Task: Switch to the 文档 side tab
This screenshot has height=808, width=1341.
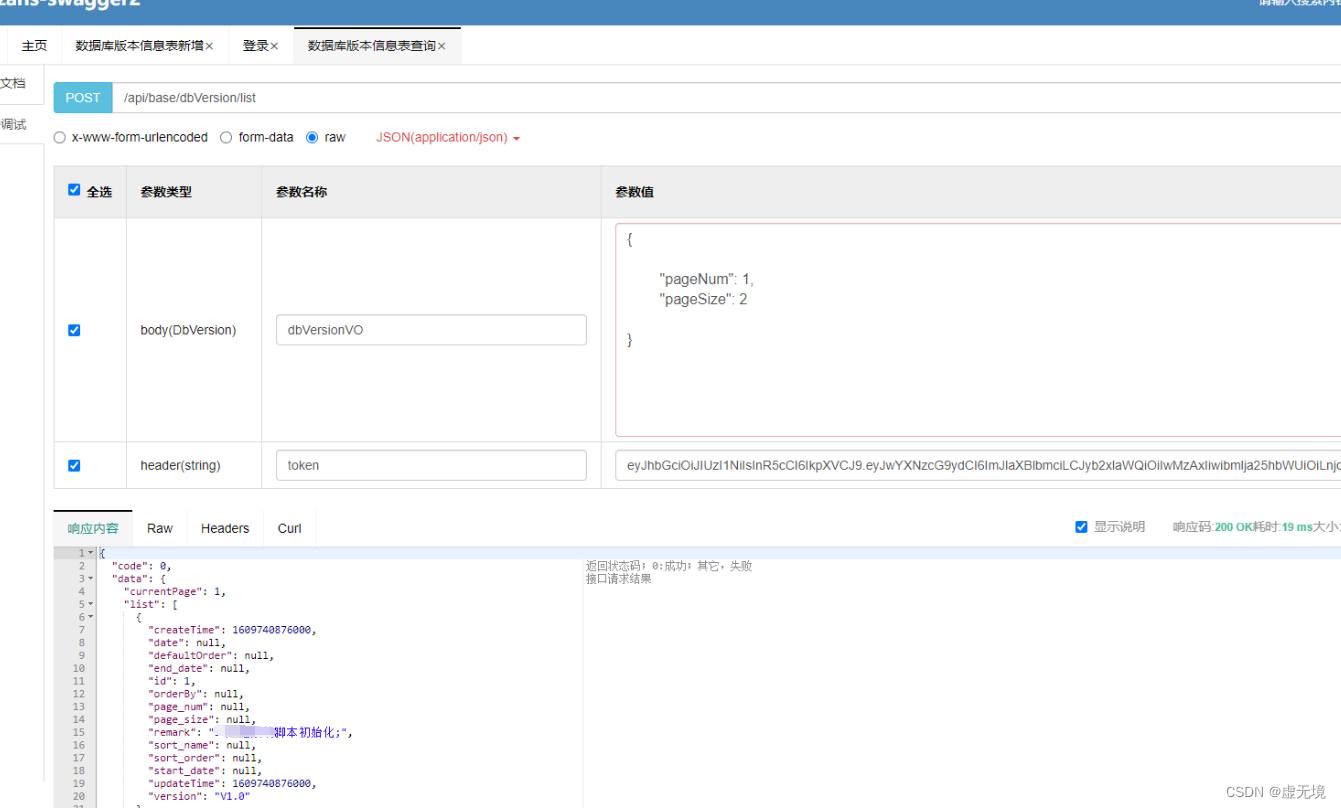Action: [x=13, y=83]
